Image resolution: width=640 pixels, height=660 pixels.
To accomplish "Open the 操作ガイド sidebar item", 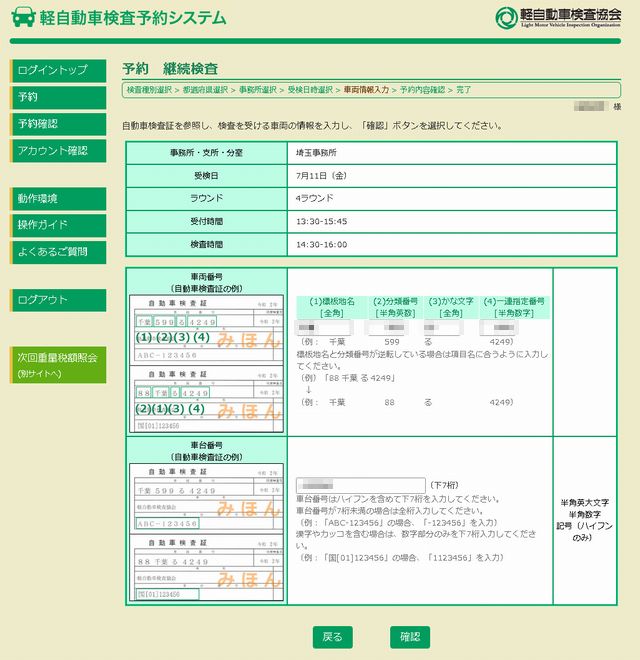I will [58, 225].
